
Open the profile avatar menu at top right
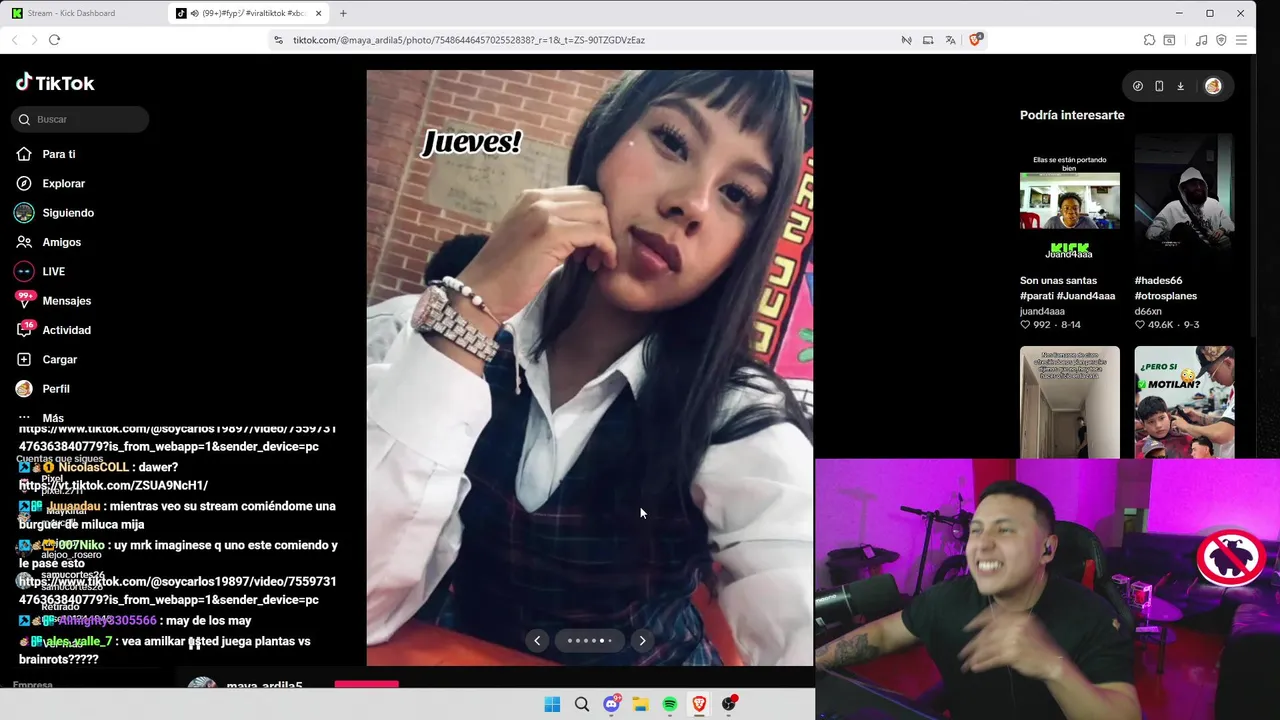[1213, 86]
